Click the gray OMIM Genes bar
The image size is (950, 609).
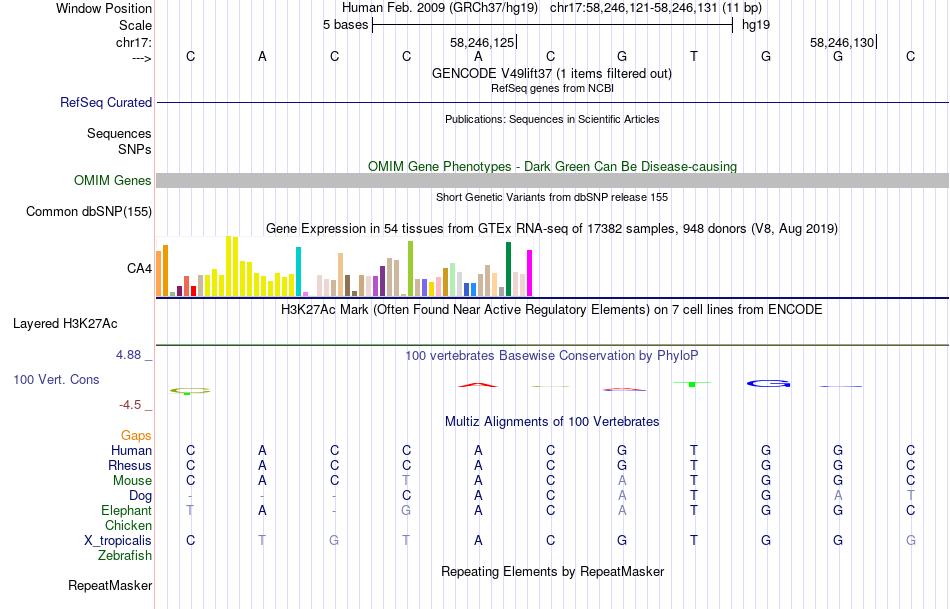point(552,181)
